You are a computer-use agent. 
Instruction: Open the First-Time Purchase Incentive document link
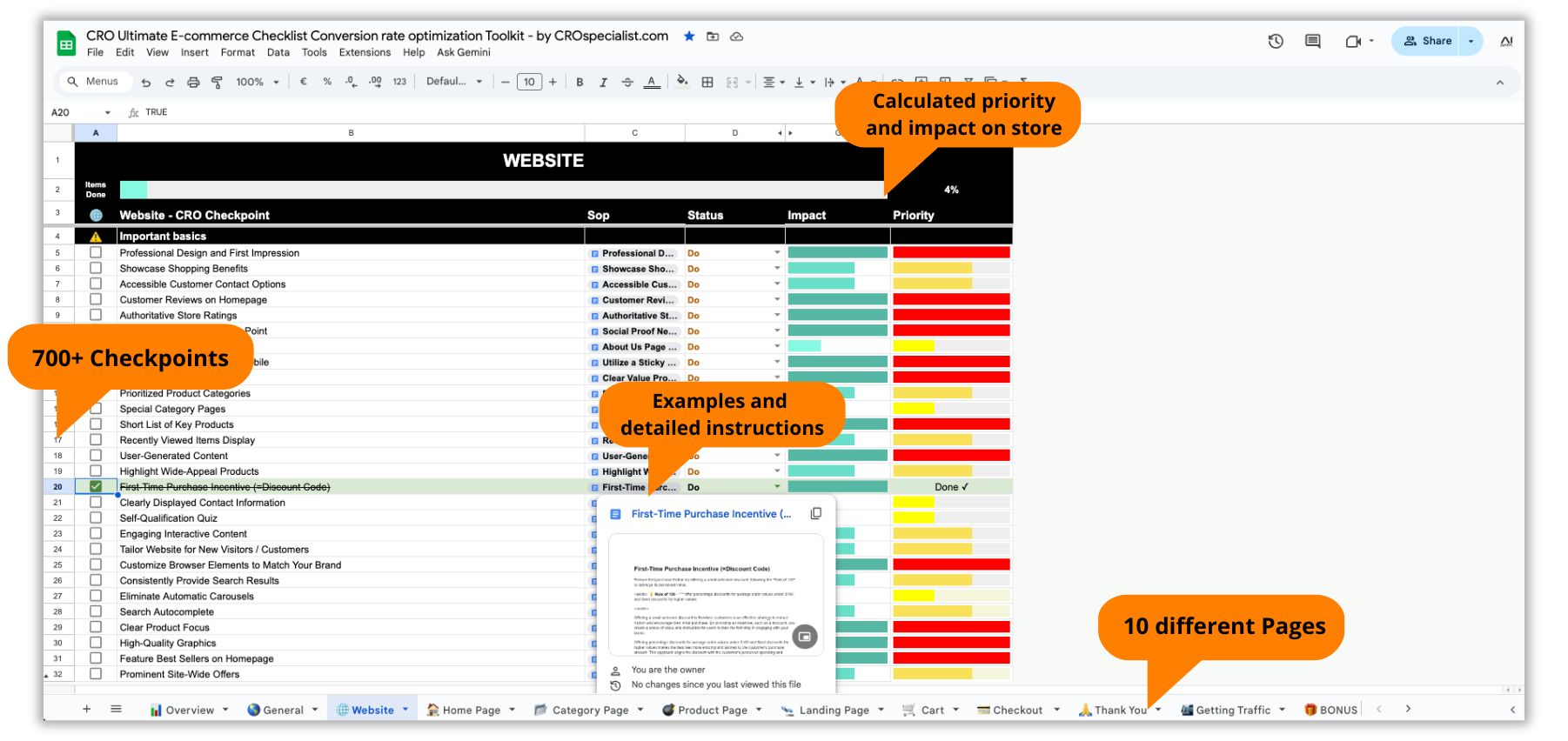tap(711, 514)
